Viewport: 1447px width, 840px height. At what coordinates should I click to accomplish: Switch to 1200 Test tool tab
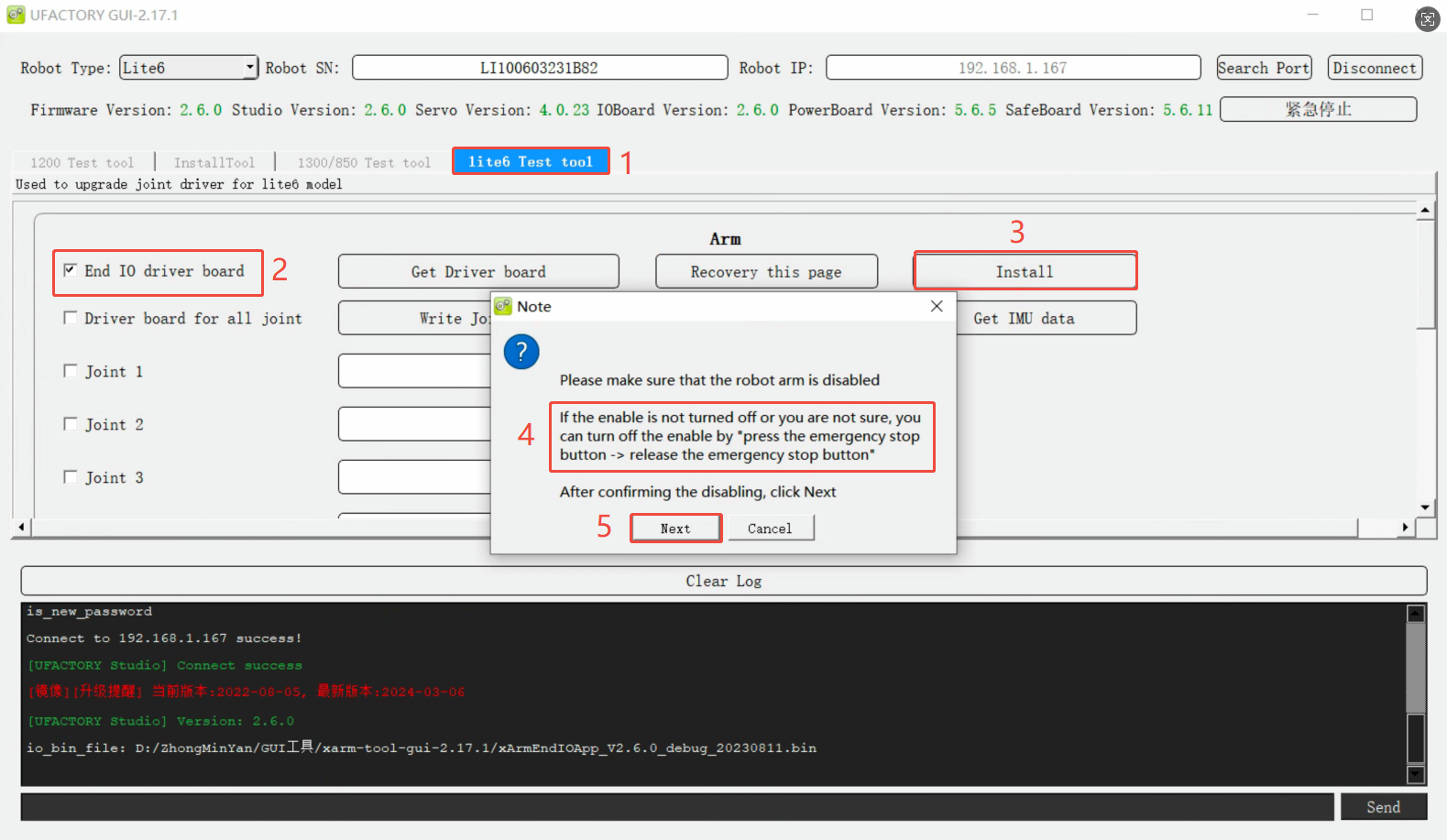pyautogui.click(x=82, y=162)
